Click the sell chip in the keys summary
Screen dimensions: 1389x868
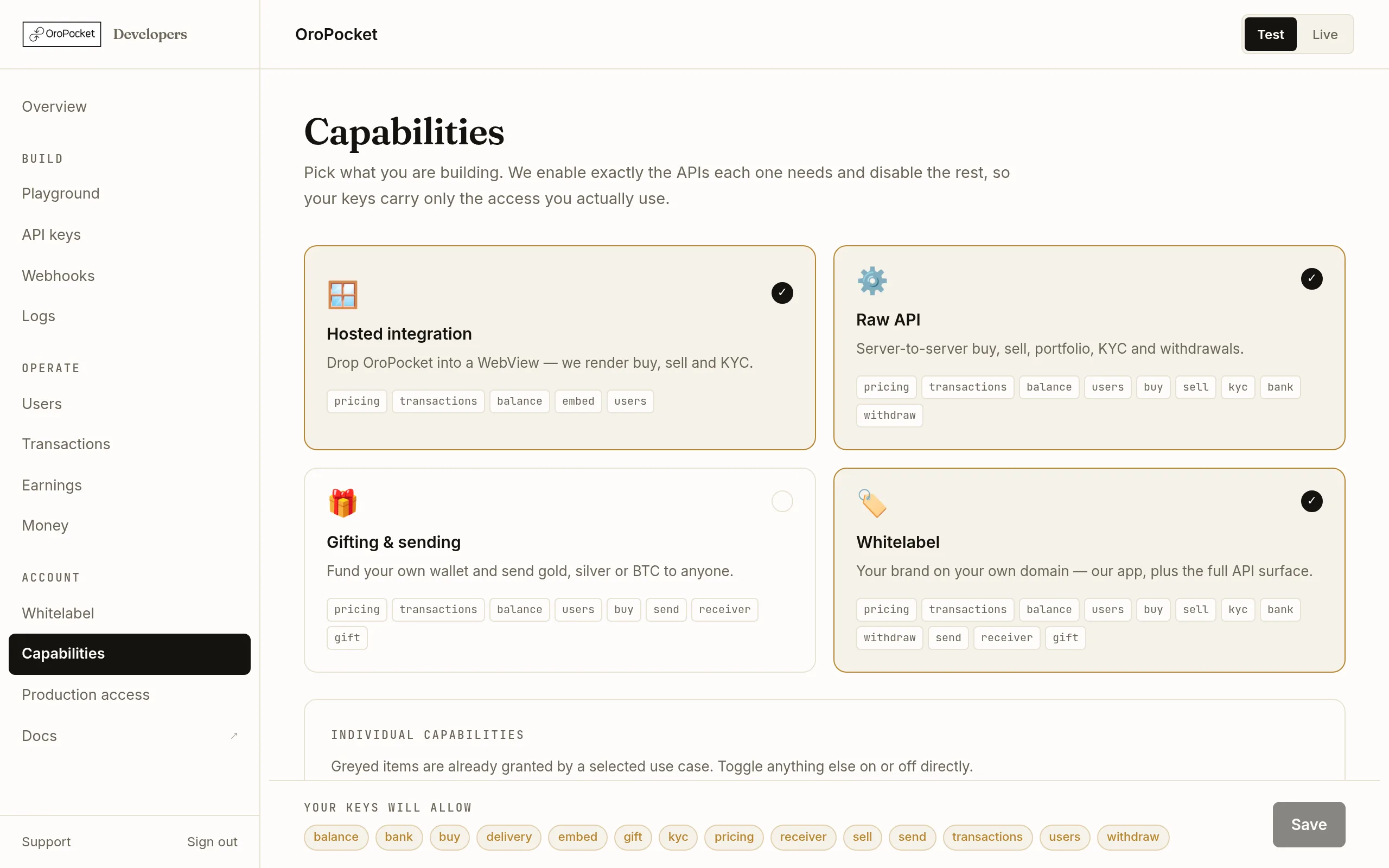tap(862, 837)
